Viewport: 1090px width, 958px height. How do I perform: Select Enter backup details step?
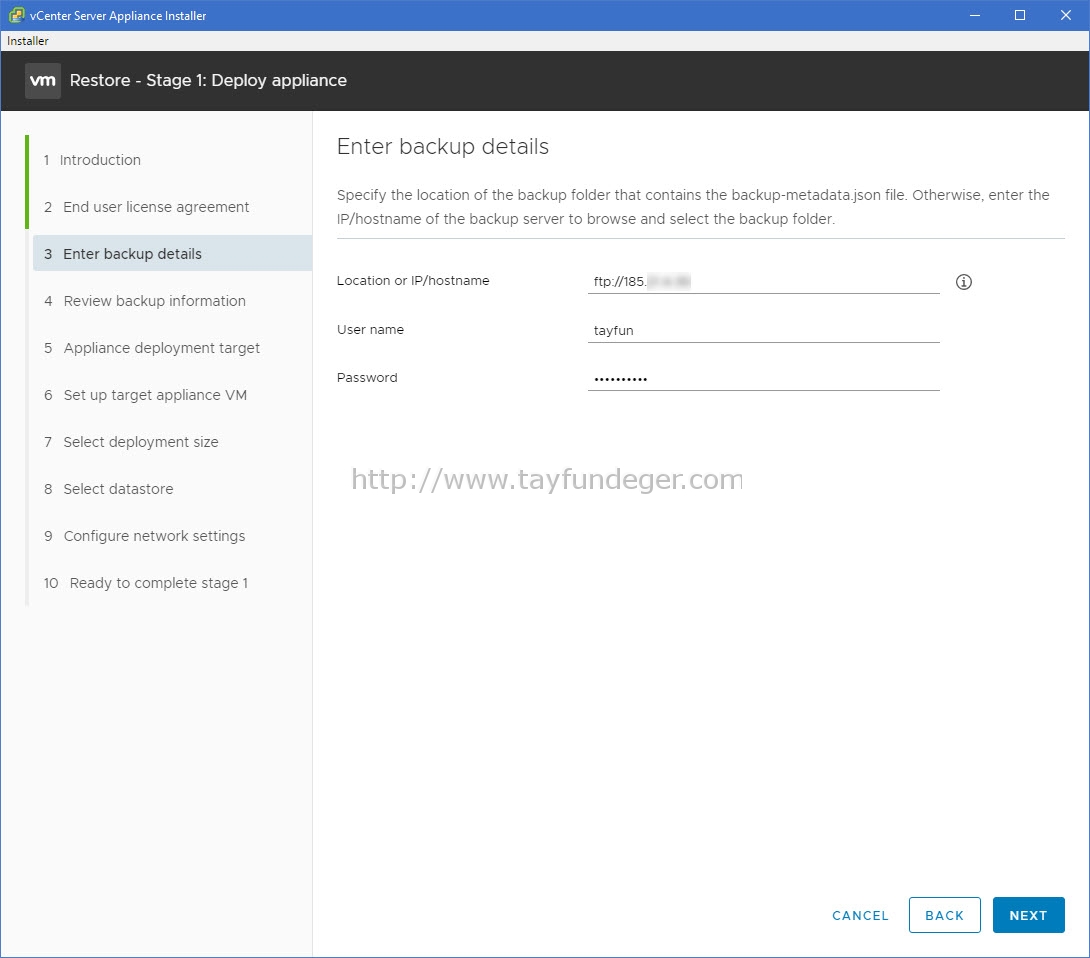pyautogui.click(x=172, y=254)
